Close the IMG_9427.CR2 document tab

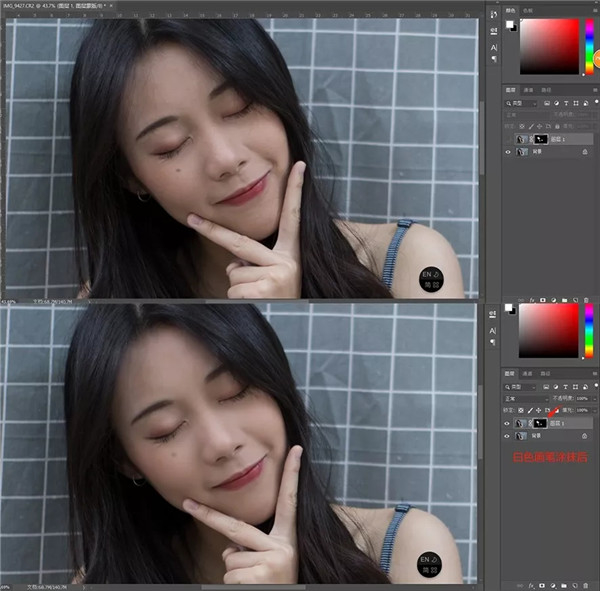click(111, 6)
